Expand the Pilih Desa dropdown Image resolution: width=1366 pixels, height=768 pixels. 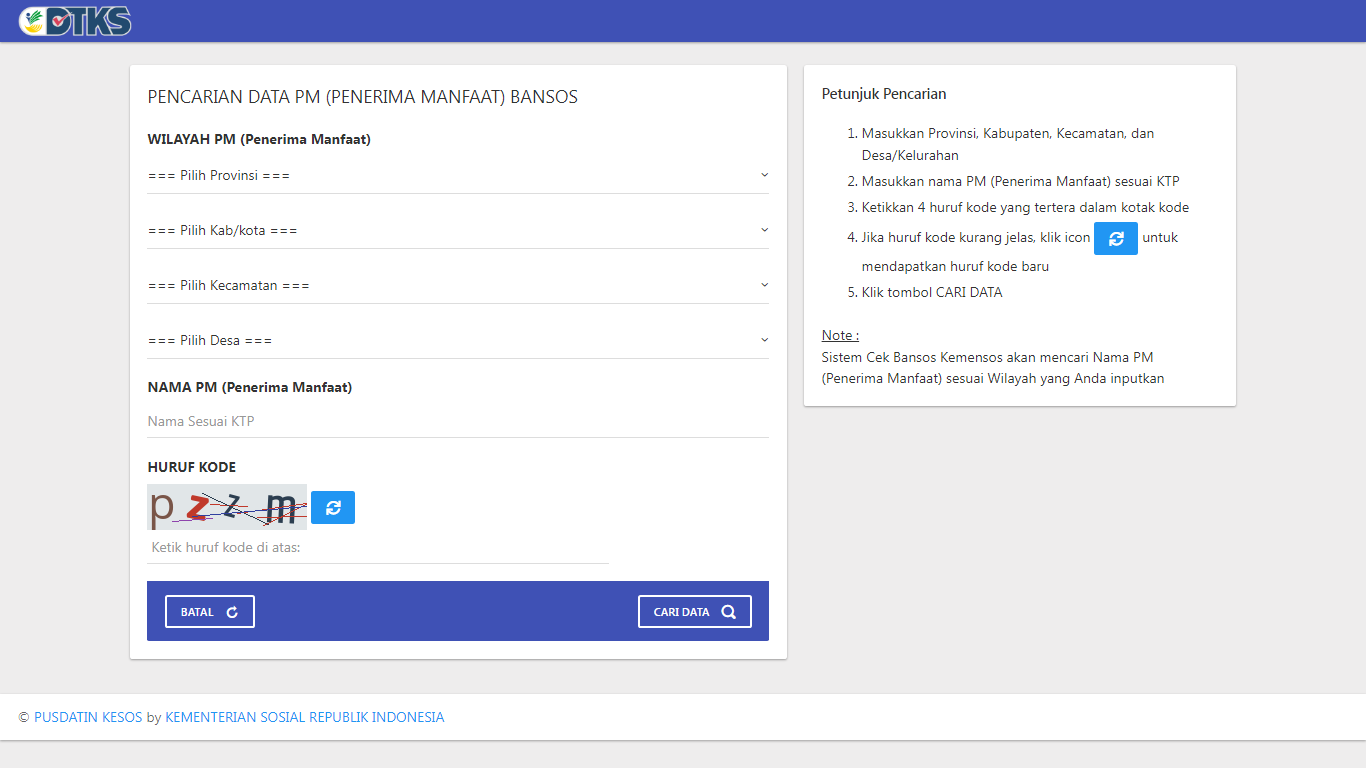(457, 341)
